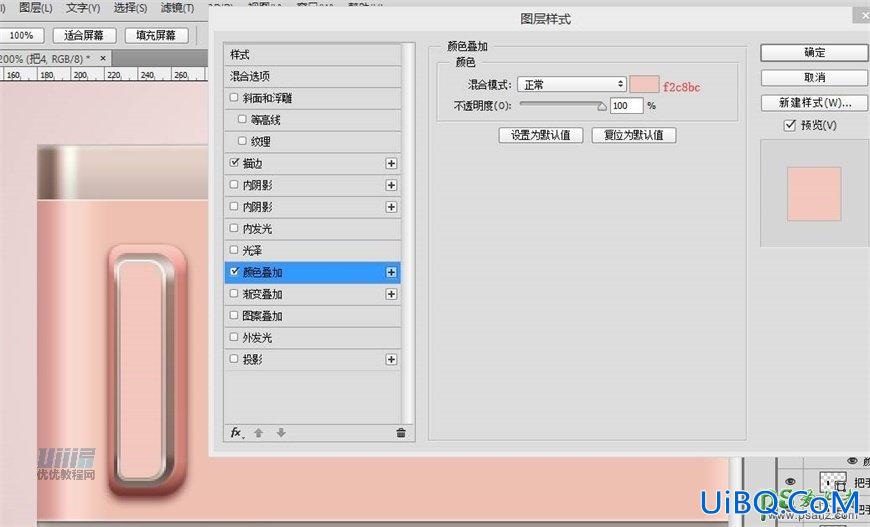The width and height of the screenshot is (870, 527).
Task: Add another 渐变叠加 effect with plus
Action: [391, 294]
